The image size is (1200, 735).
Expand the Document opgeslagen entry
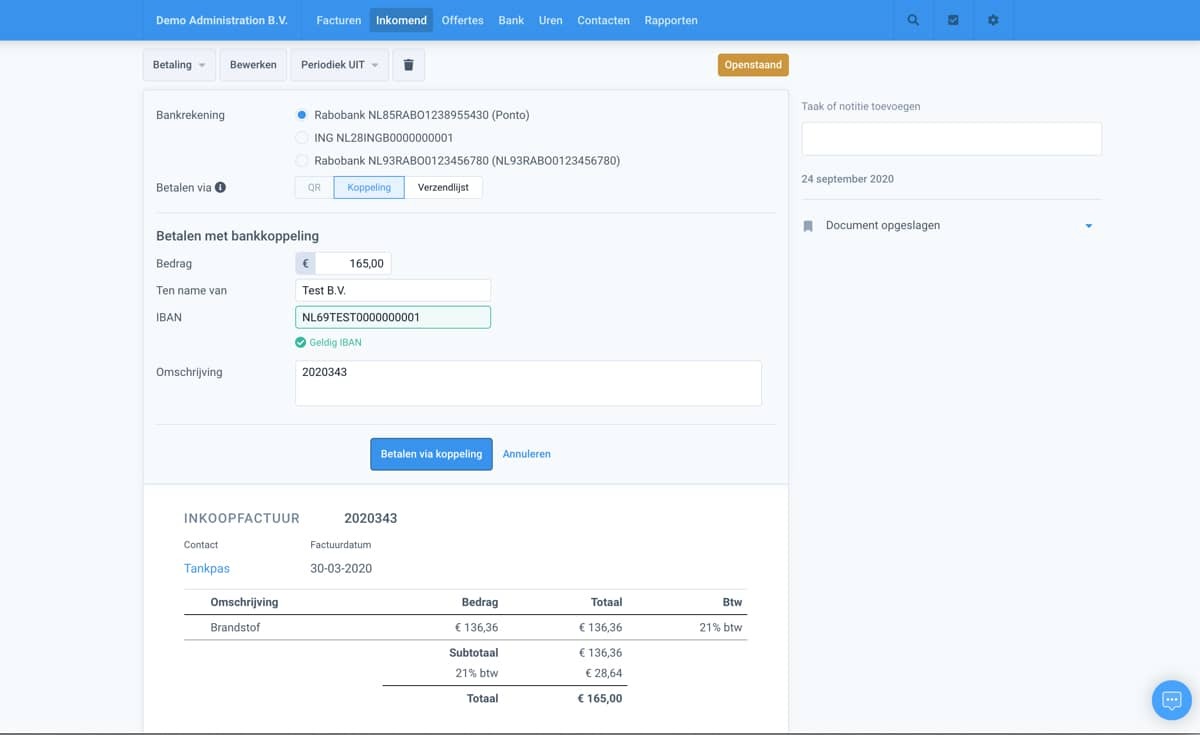[x=1088, y=226]
